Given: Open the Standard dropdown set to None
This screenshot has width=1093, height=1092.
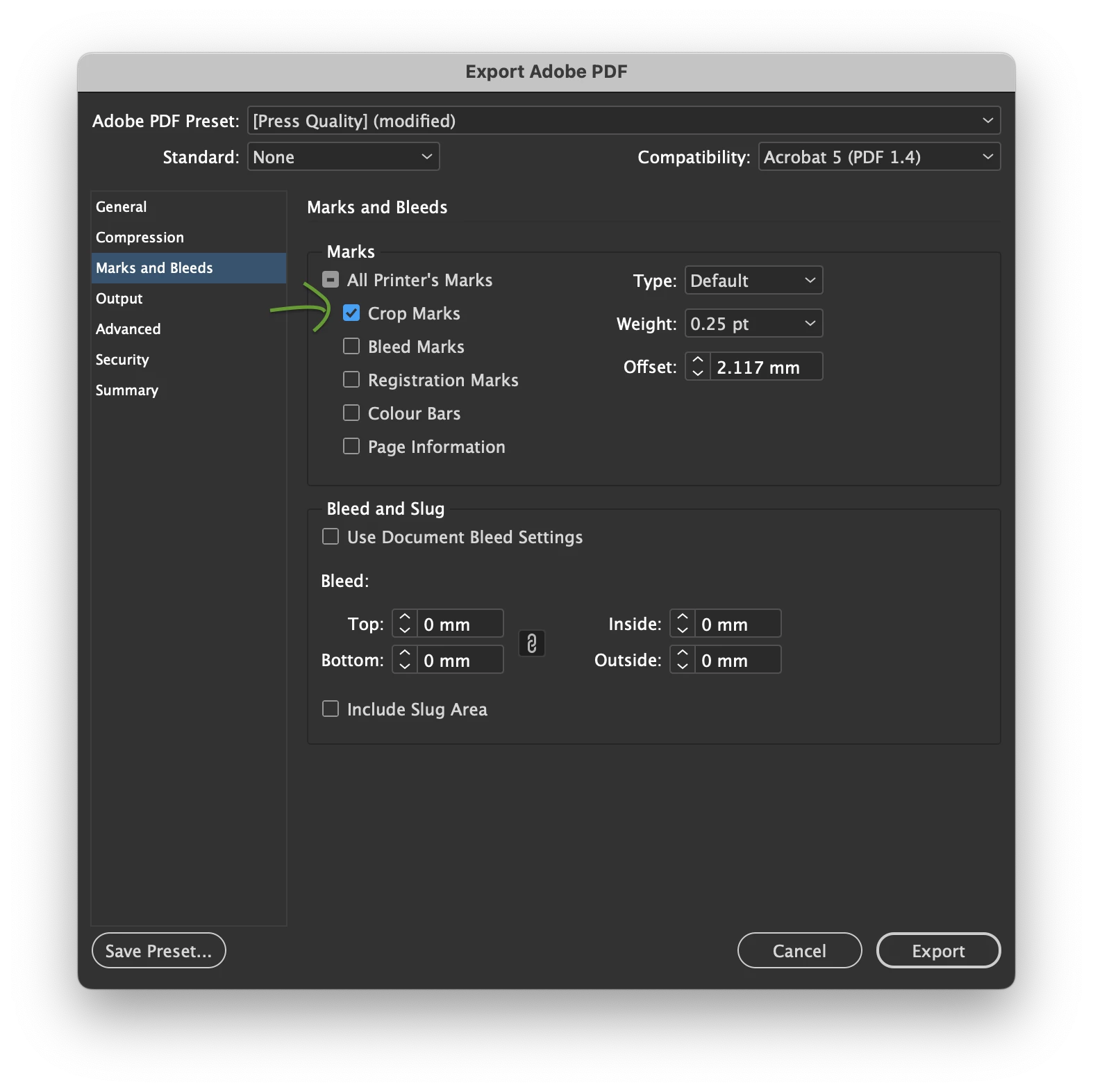Looking at the screenshot, I should click(x=344, y=157).
